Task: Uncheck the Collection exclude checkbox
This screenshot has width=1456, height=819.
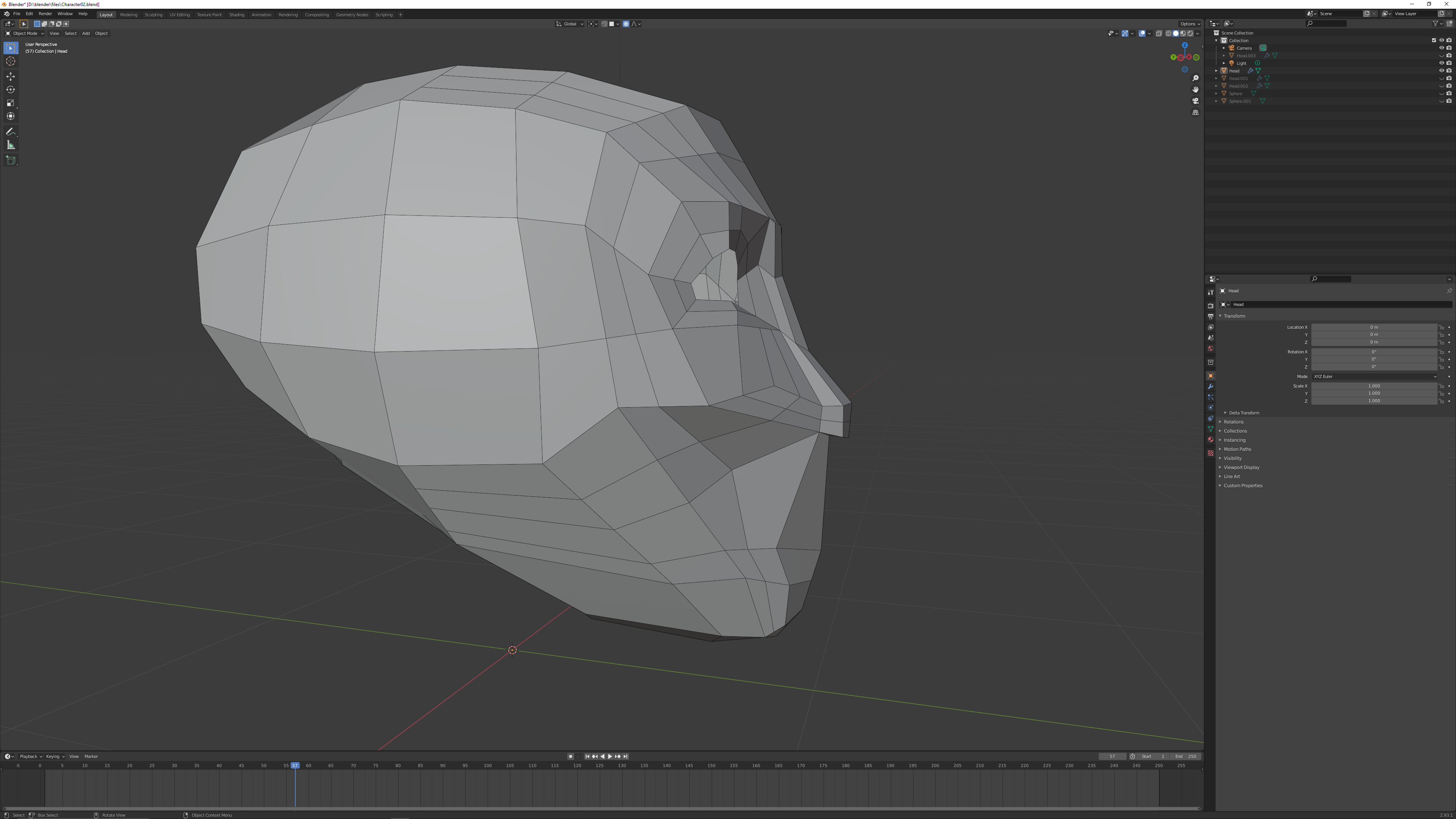Action: click(x=1434, y=40)
